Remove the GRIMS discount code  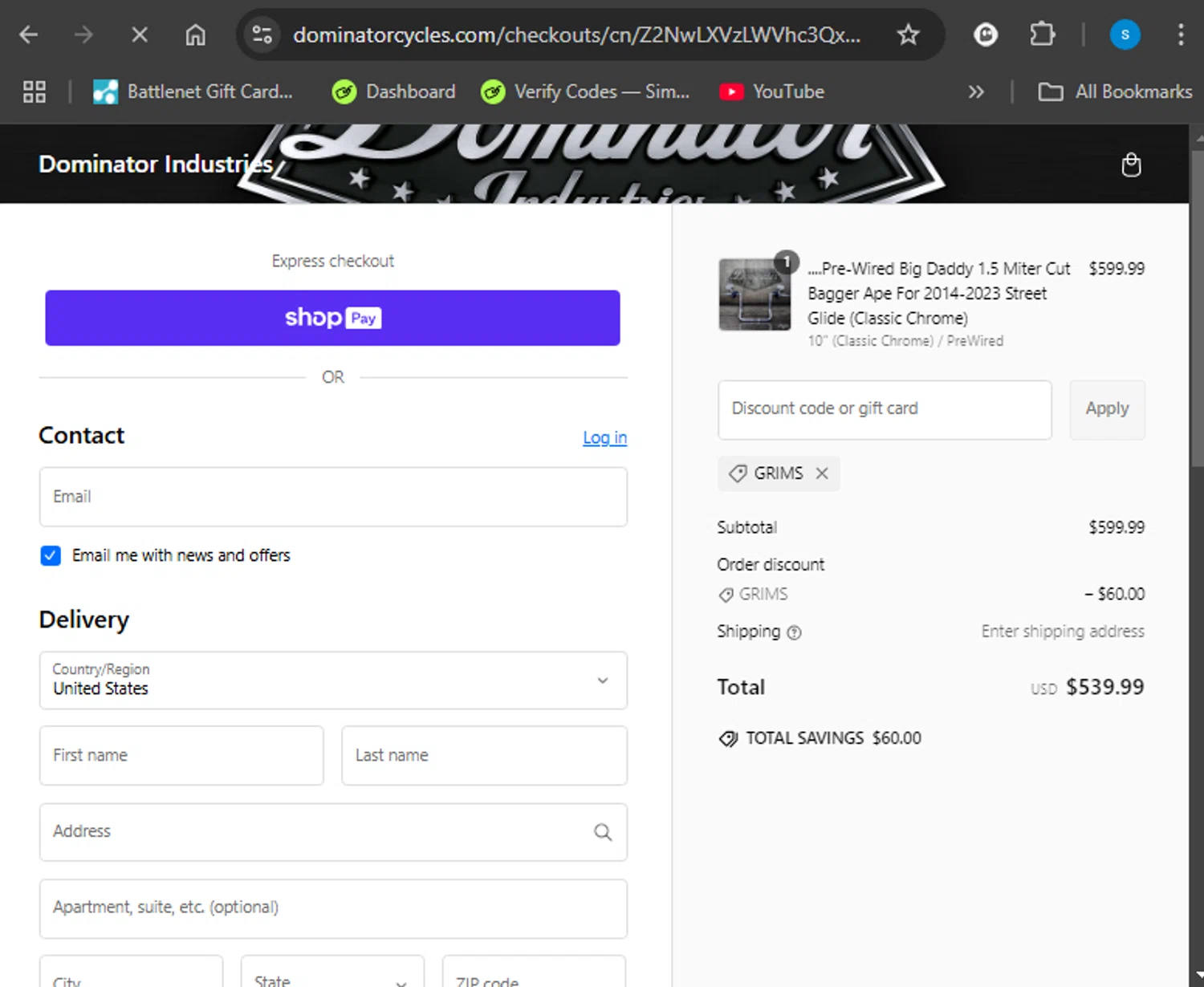click(x=822, y=473)
